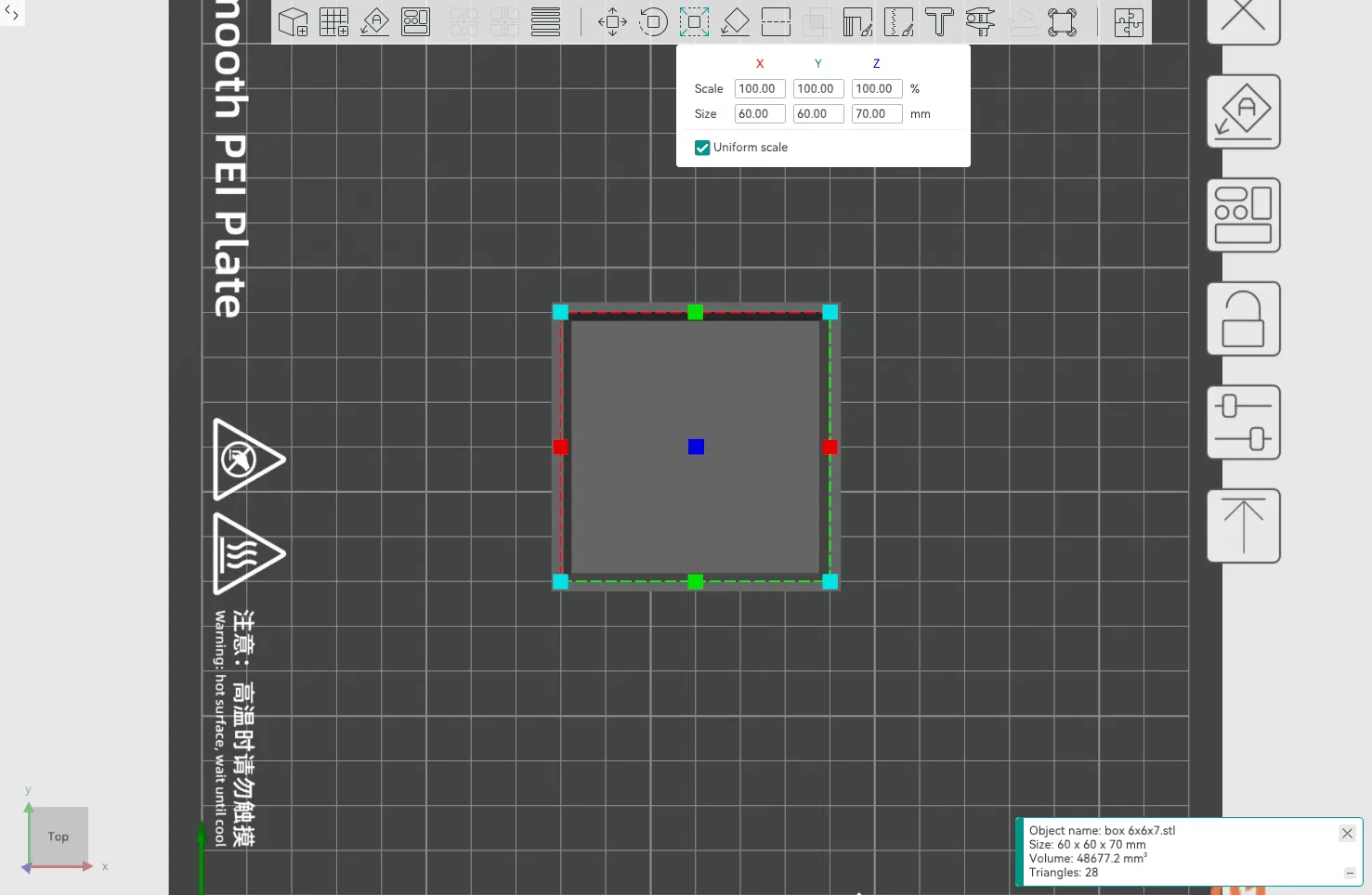Click the upward arrow plate button
This screenshot has height=895, width=1372.
1244,526
